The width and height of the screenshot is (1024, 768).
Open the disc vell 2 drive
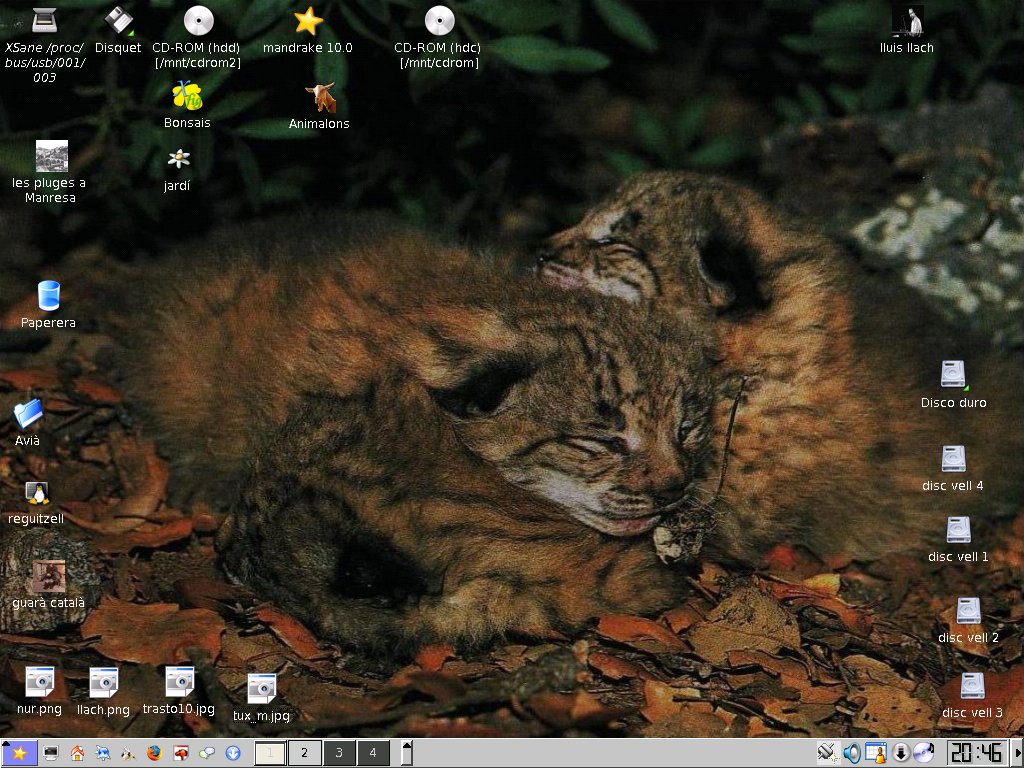pos(968,611)
